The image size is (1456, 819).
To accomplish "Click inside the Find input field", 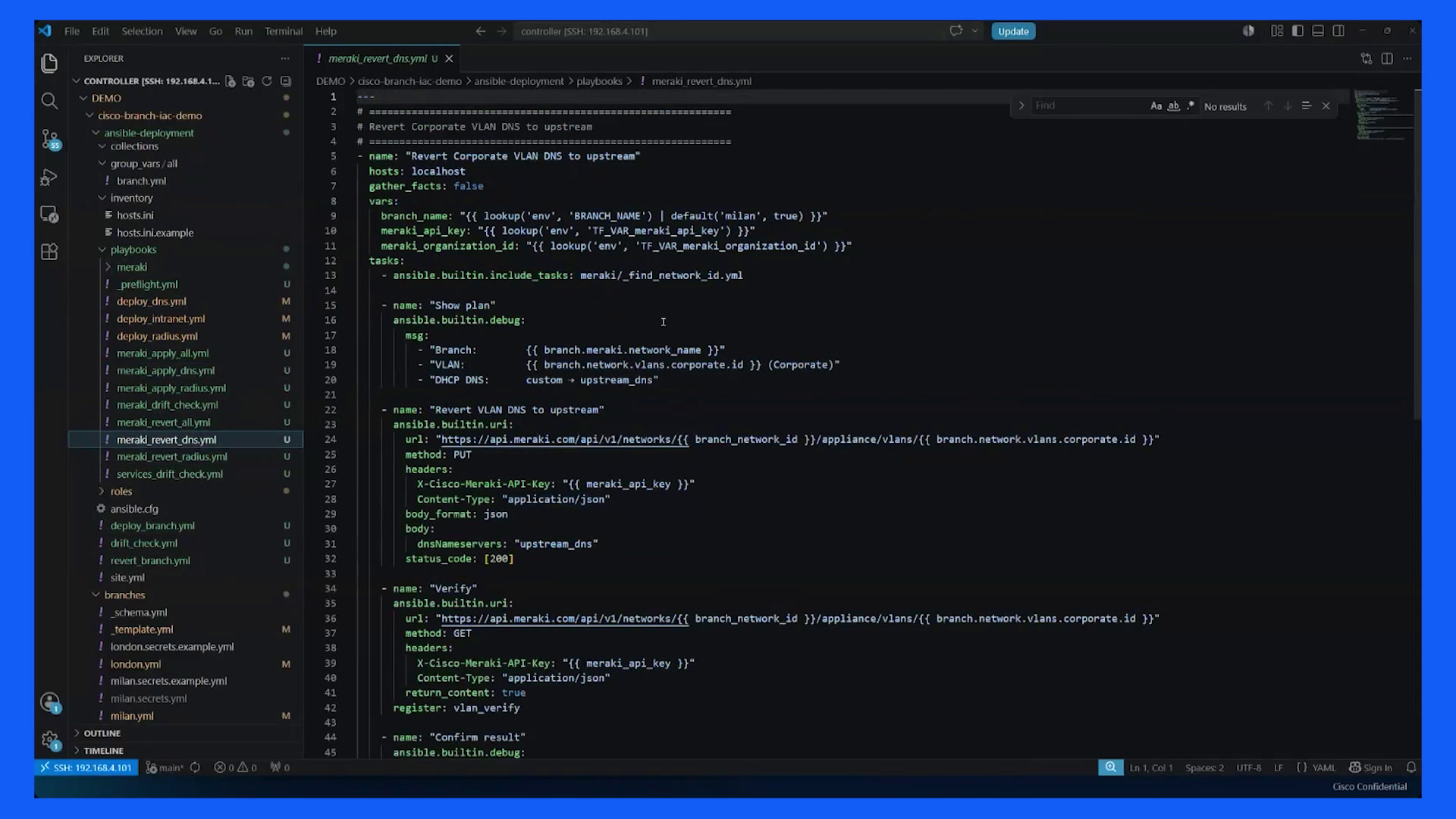I will coord(1088,106).
